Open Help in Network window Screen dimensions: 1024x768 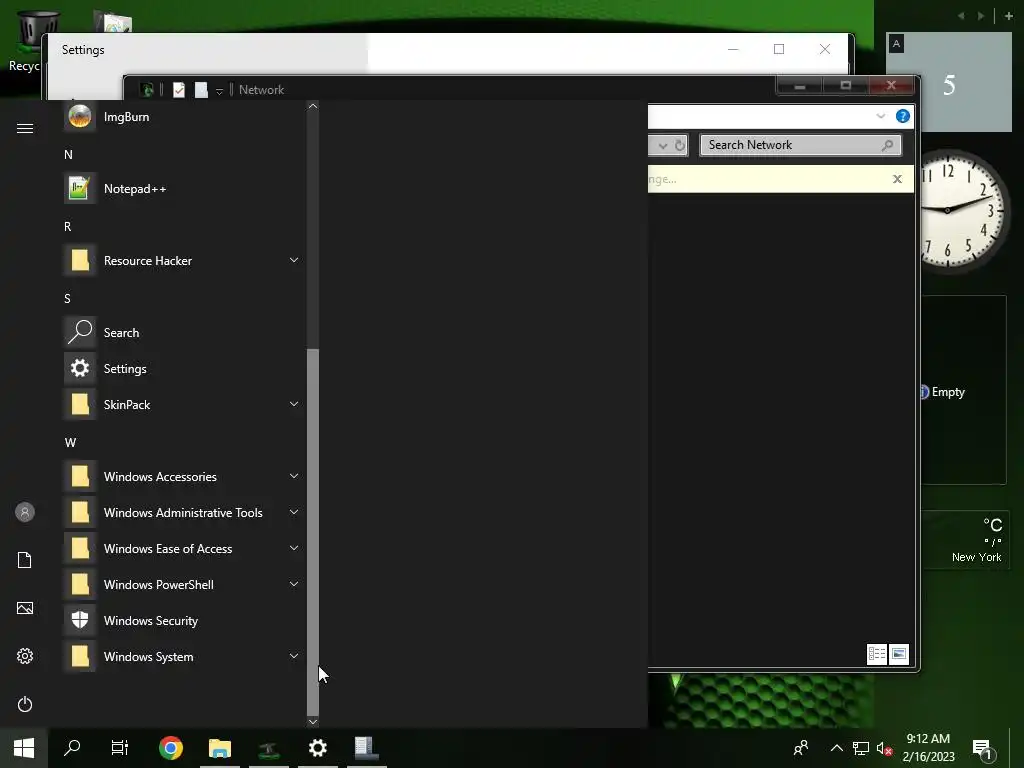tap(903, 116)
